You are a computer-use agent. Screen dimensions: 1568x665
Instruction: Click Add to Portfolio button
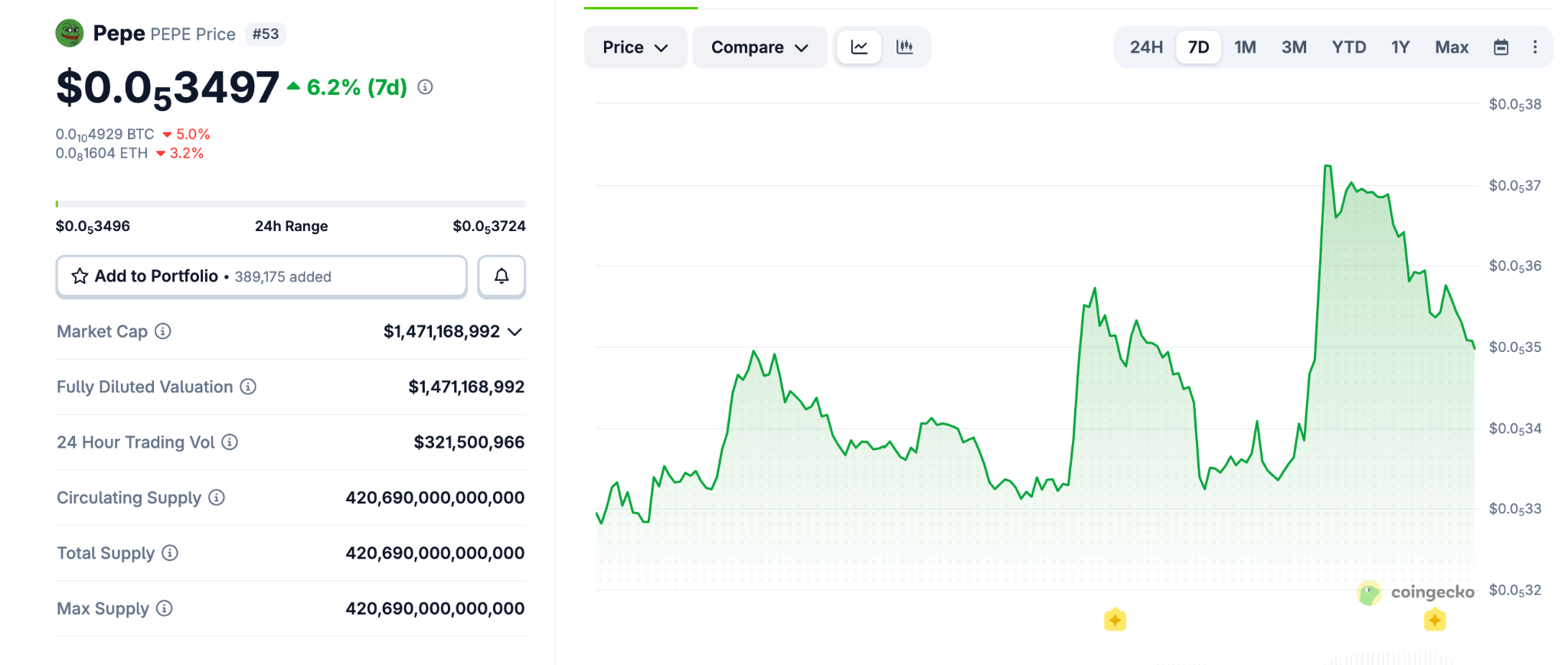[261, 276]
